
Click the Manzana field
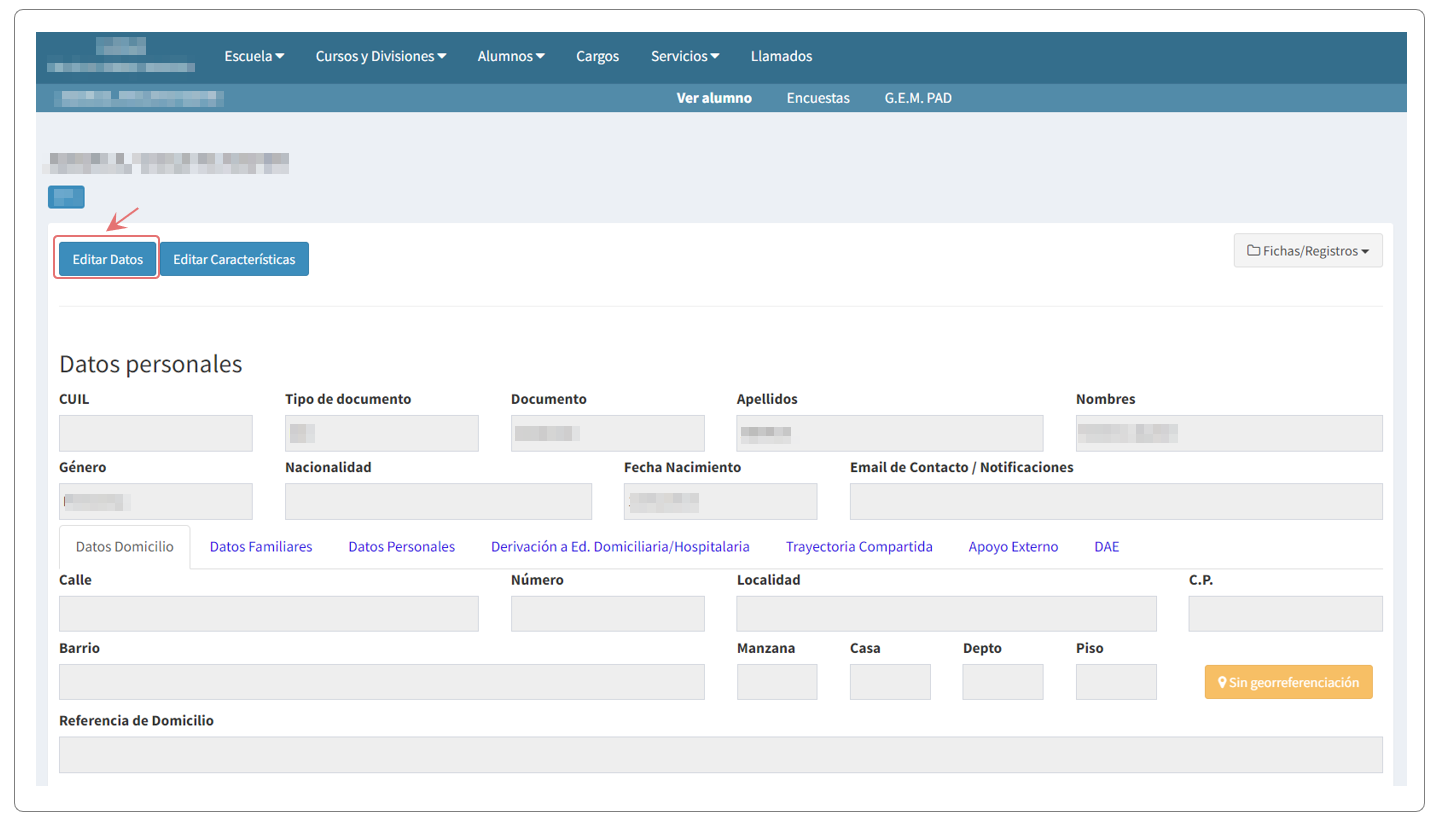[x=777, y=681]
